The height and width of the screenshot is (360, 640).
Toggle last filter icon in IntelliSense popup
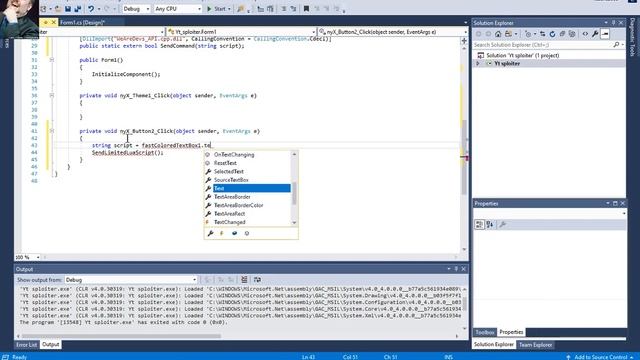coord(247,233)
